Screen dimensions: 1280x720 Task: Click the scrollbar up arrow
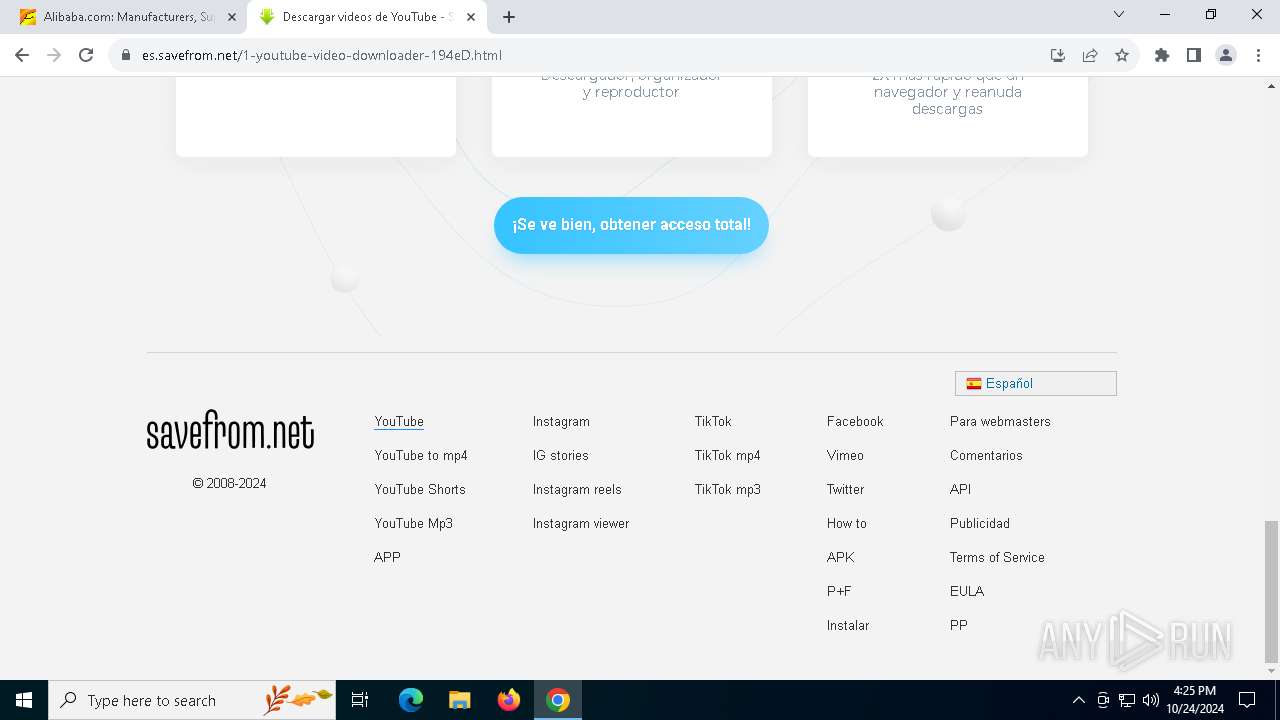click(1271, 86)
